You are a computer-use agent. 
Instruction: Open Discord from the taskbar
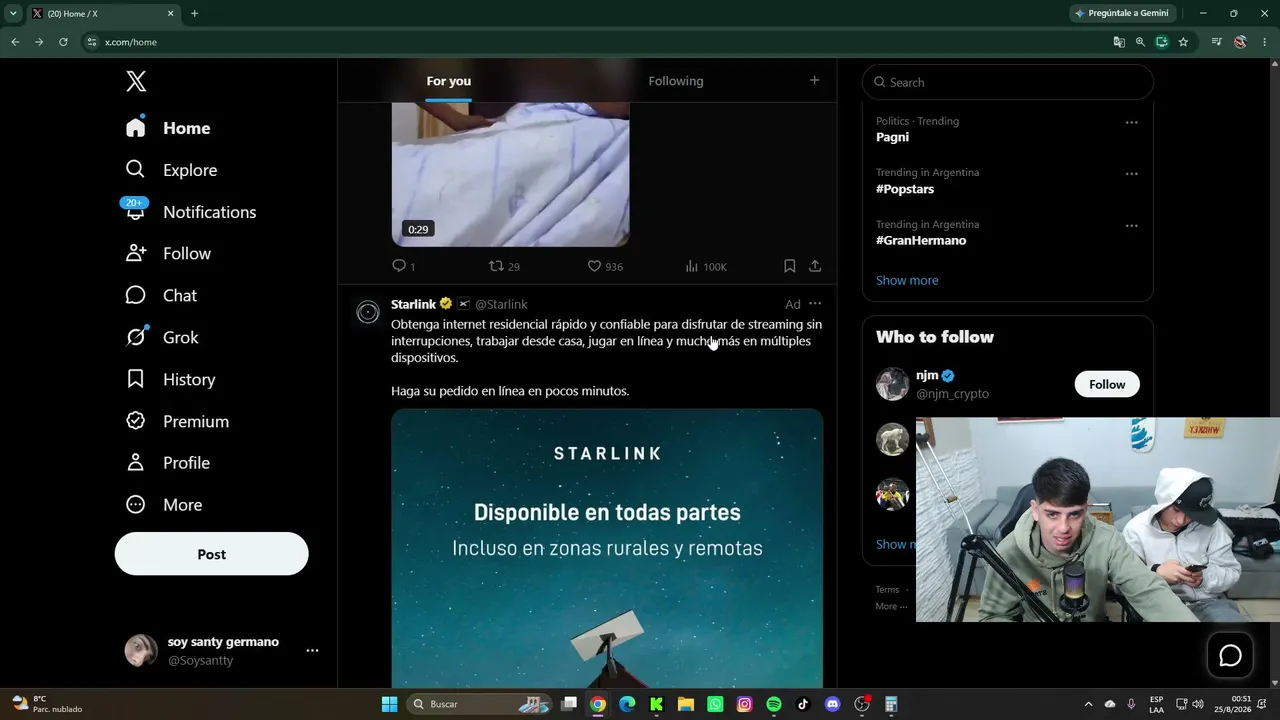pos(833,704)
